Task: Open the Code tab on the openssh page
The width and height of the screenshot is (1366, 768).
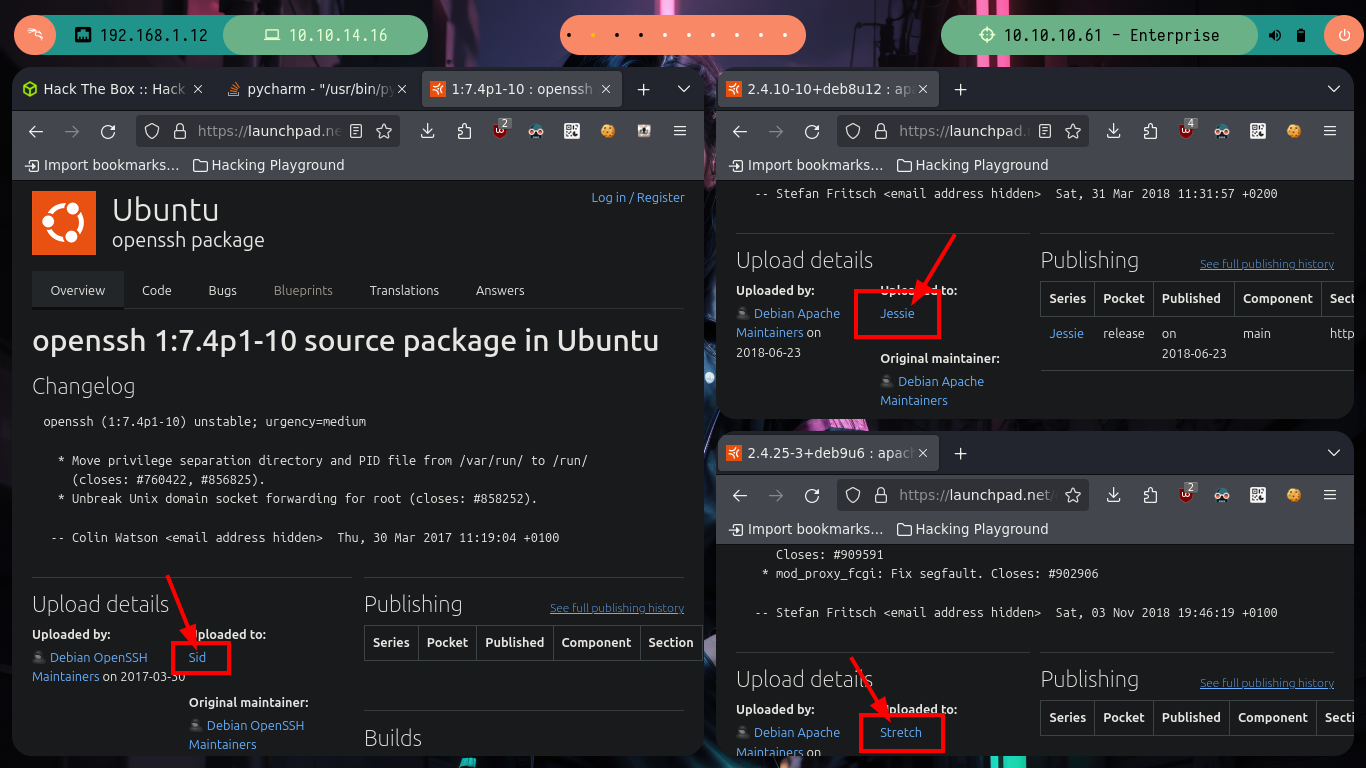Action: pos(157,290)
